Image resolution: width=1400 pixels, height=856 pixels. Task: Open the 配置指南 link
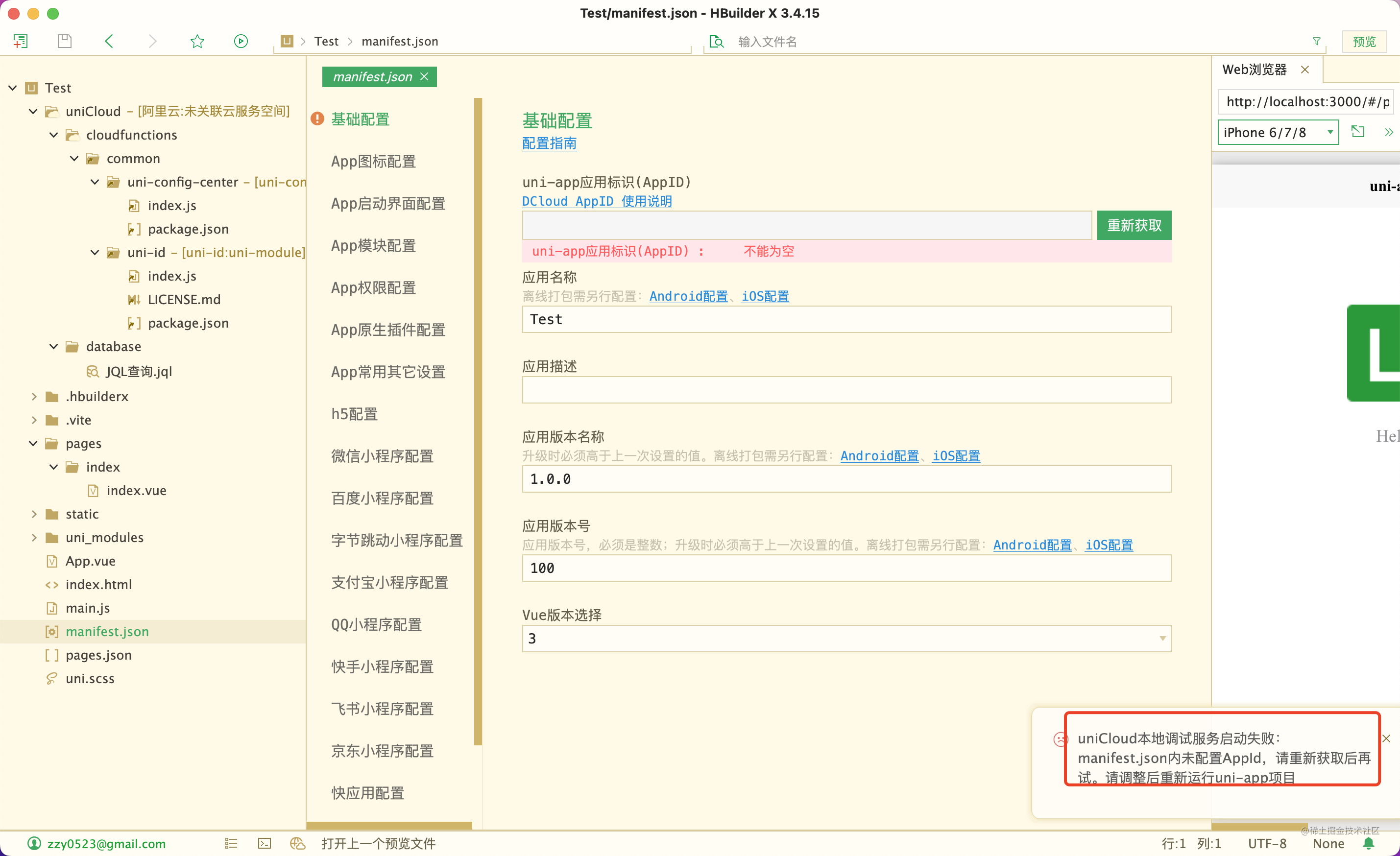[x=549, y=143]
